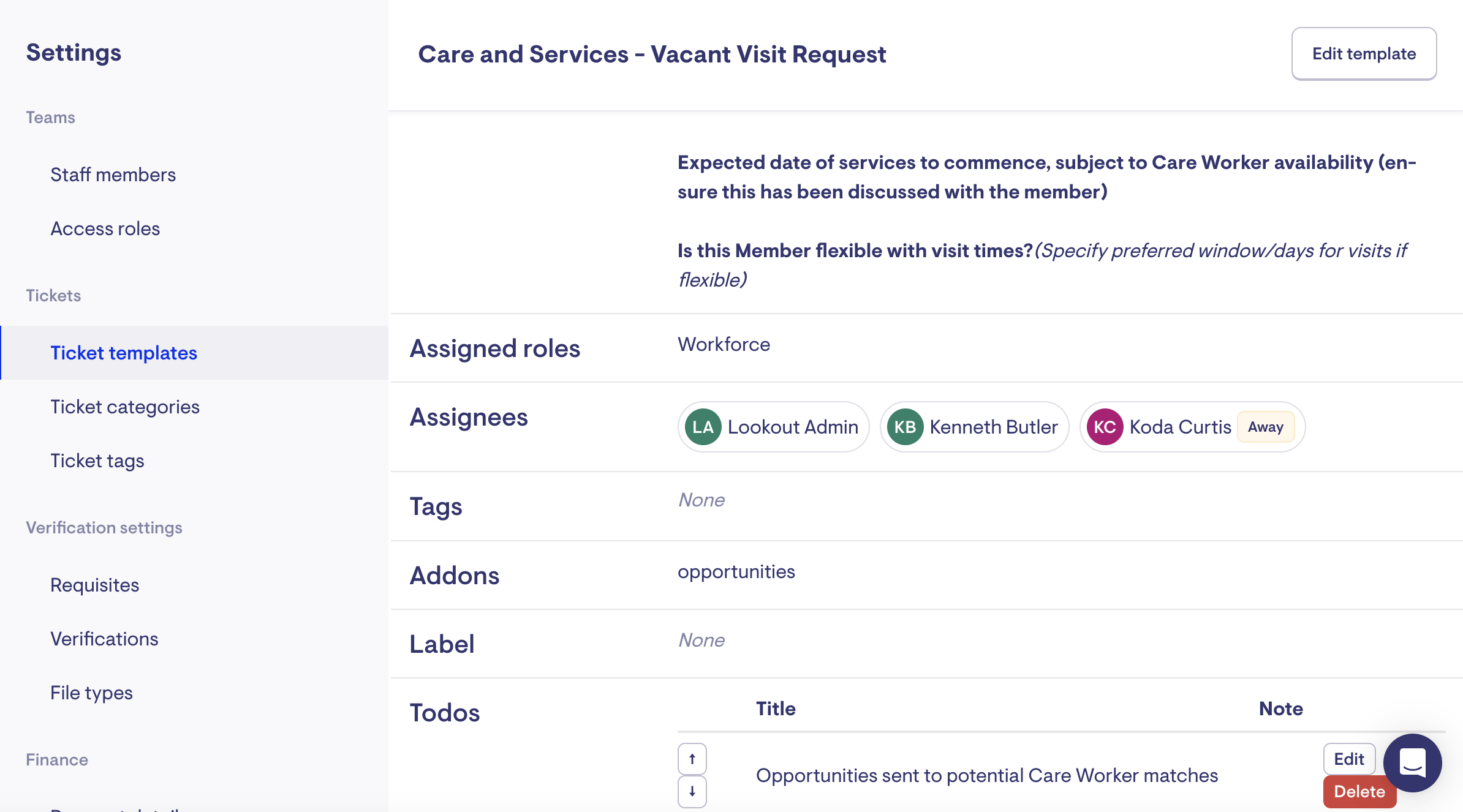Navigate to Ticket tags
The width and height of the screenshot is (1463, 812).
pos(97,461)
